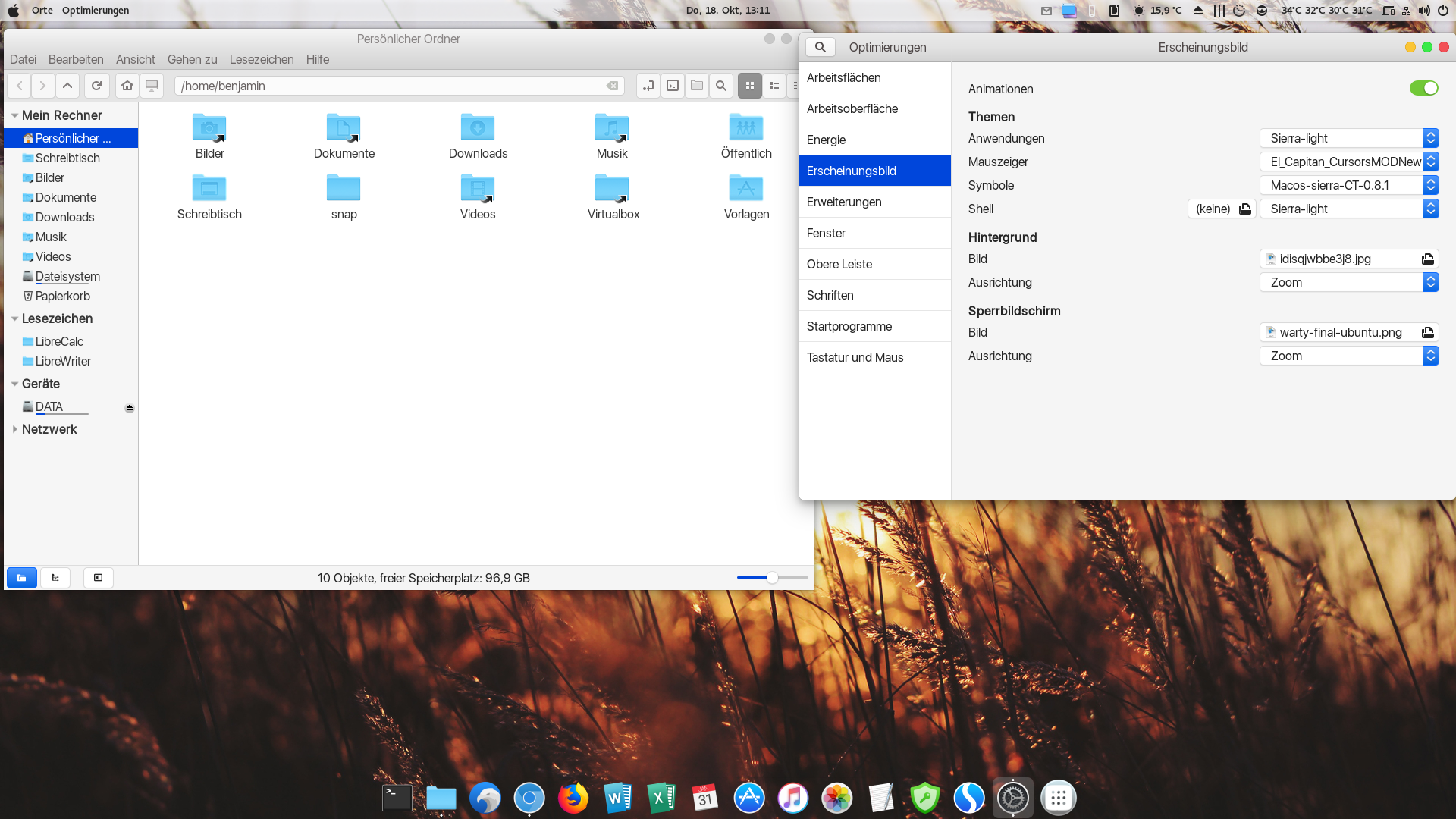
Task: Collapse the Lesezeichen section in sidebar
Action: pos(14,318)
